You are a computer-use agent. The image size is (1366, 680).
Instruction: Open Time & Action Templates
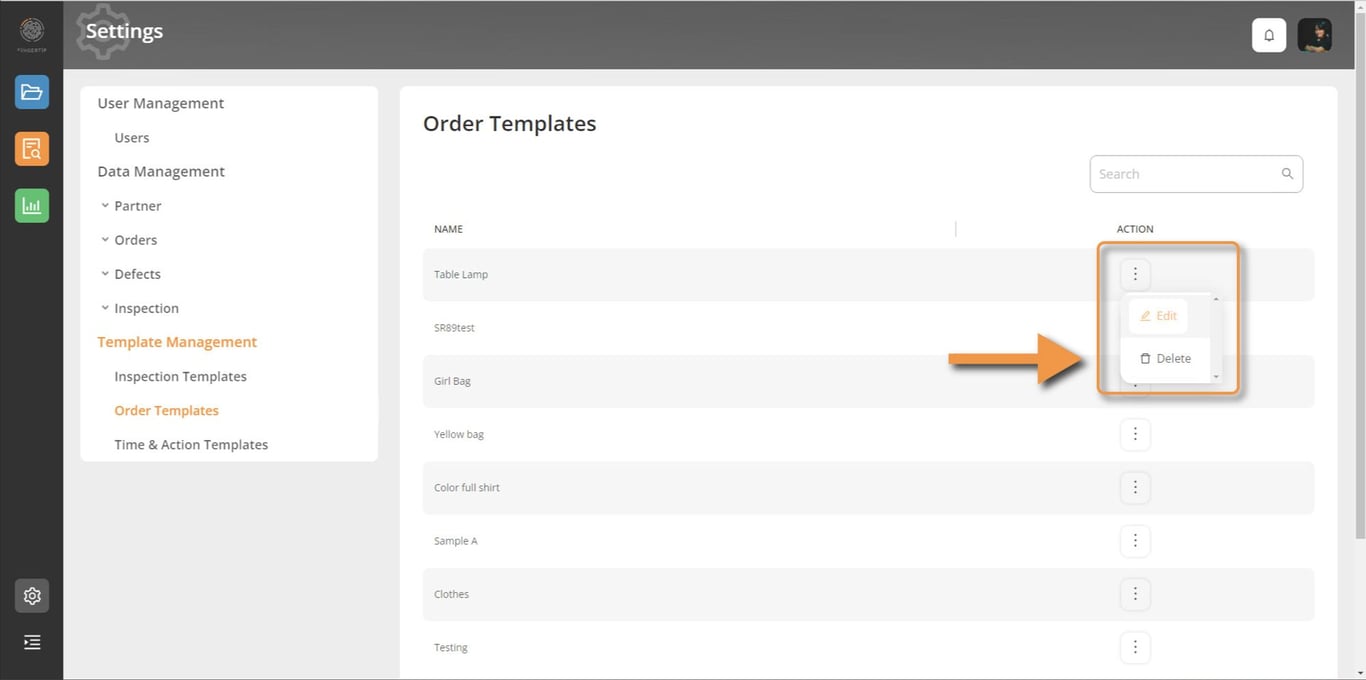point(191,444)
